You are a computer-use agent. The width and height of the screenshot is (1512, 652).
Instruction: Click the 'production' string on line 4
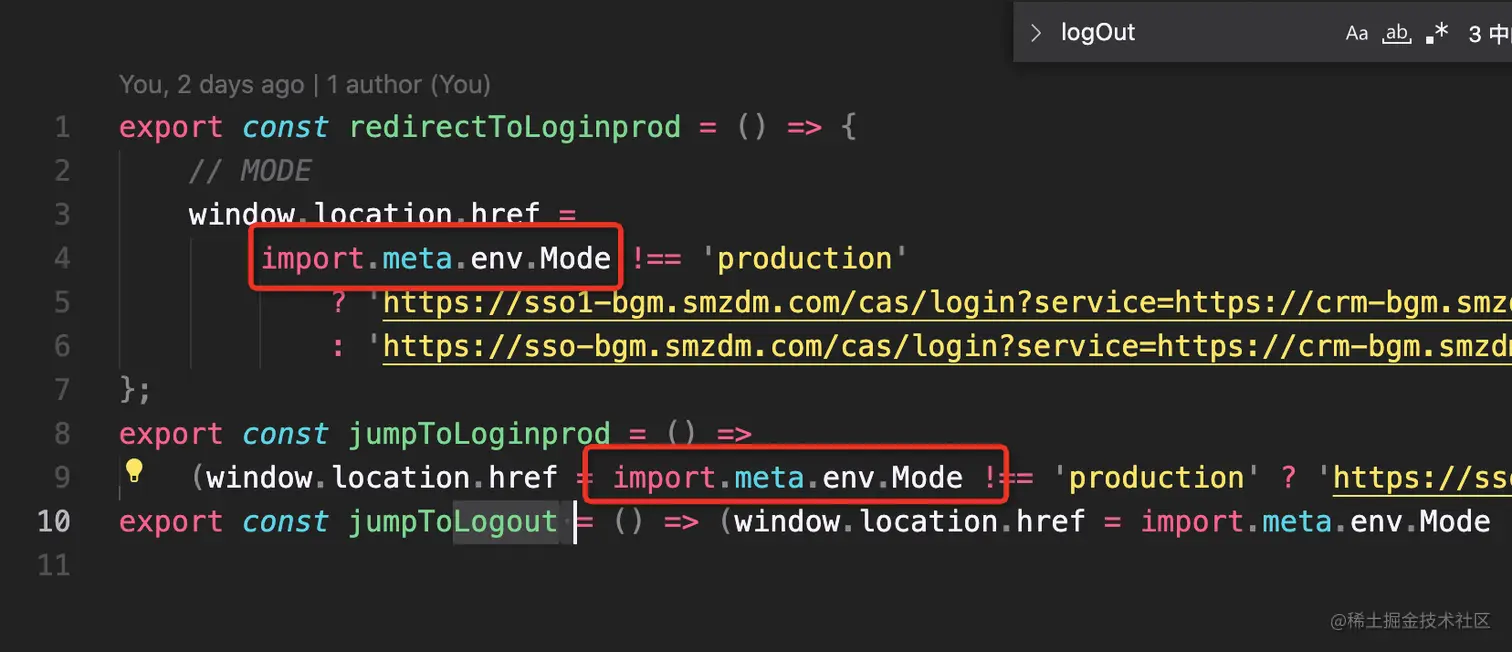point(804,259)
